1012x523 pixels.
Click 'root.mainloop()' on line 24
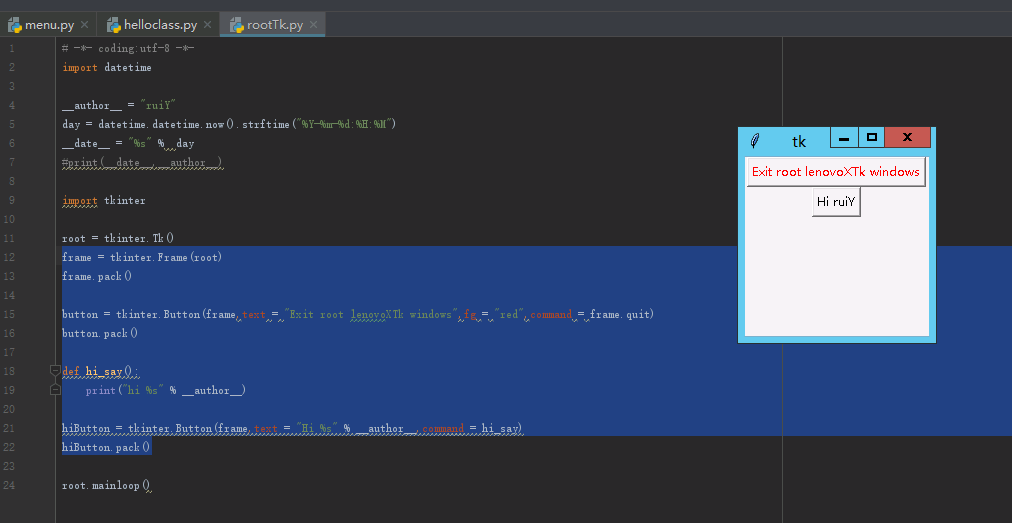(x=106, y=485)
